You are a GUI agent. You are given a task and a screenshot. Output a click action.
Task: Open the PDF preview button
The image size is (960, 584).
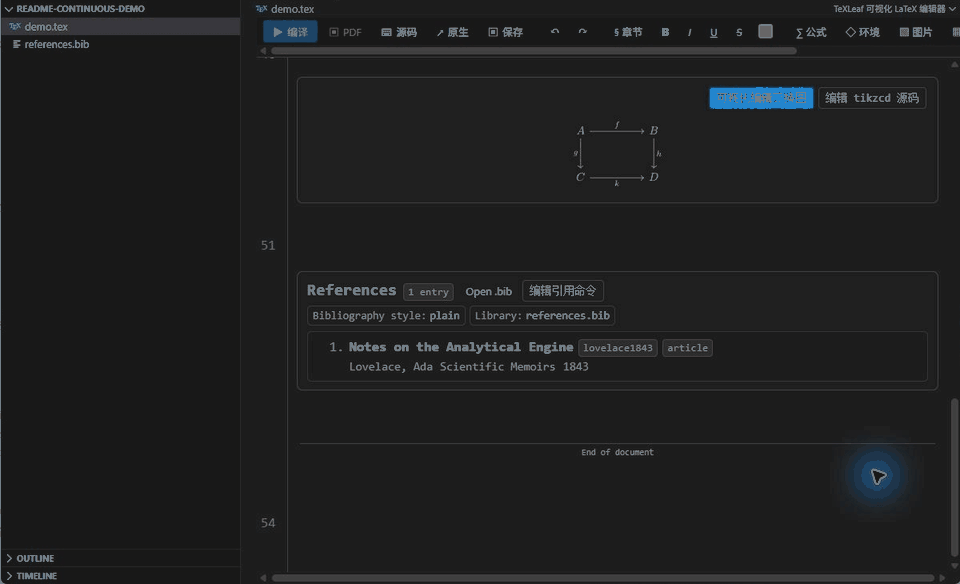(345, 32)
